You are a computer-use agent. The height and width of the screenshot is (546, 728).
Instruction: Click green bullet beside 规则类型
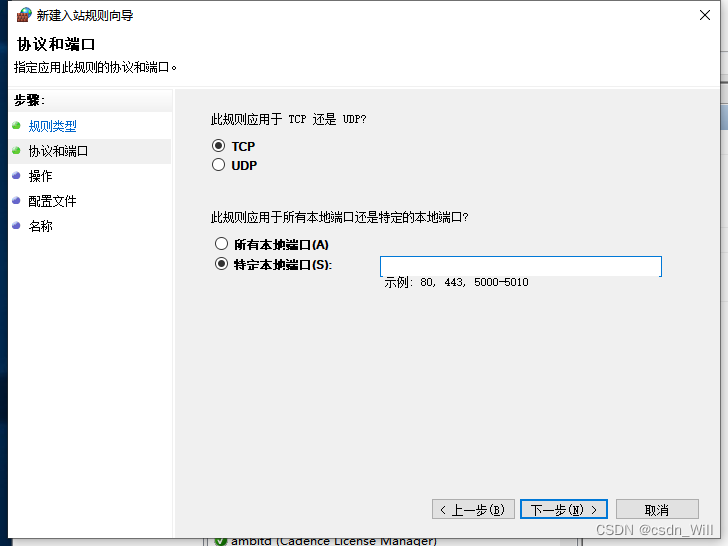coord(16,125)
